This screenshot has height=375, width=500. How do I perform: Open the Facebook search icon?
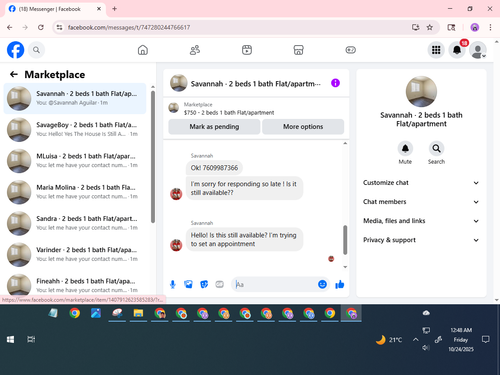click(36, 50)
